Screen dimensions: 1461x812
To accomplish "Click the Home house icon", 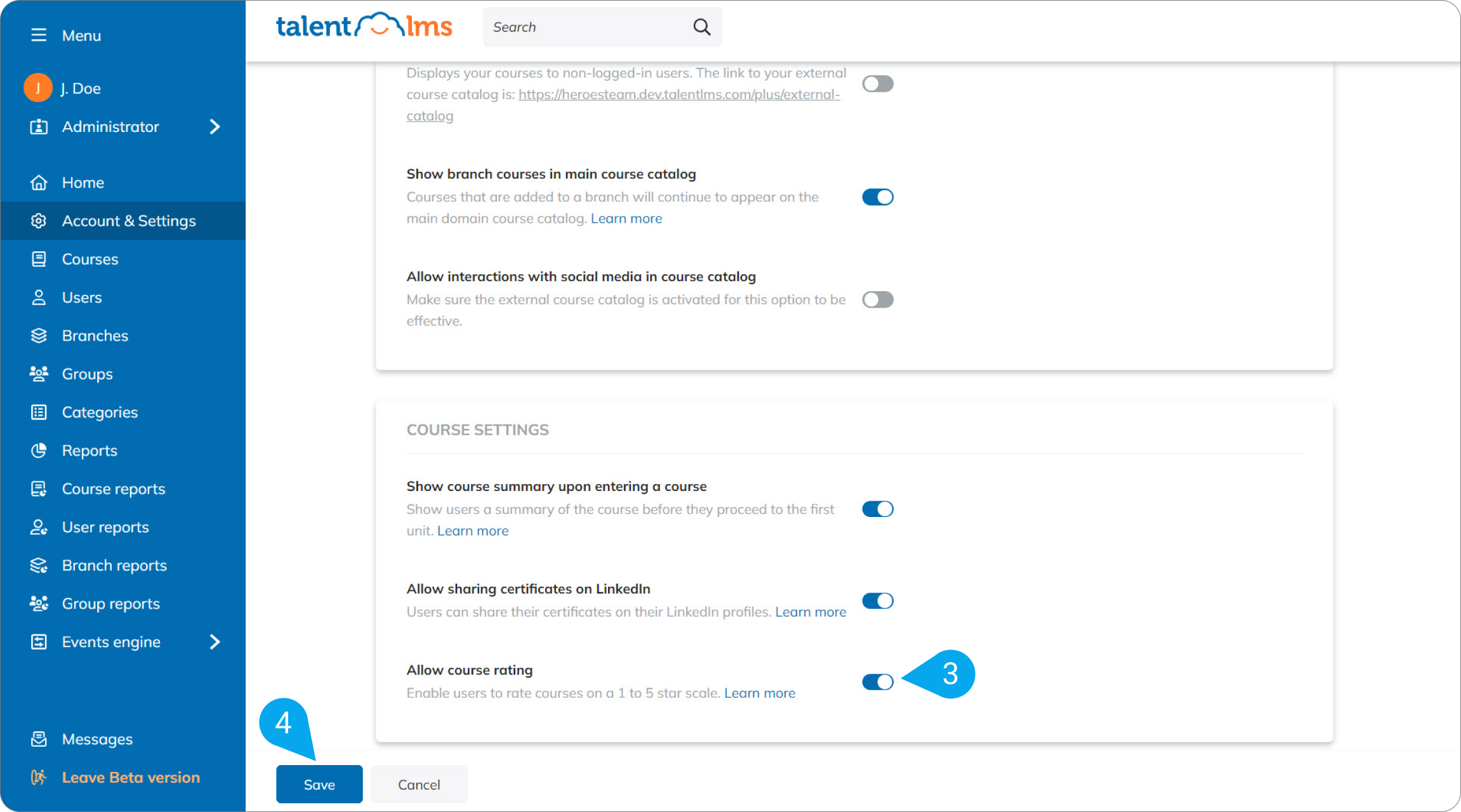I will pos(39,183).
